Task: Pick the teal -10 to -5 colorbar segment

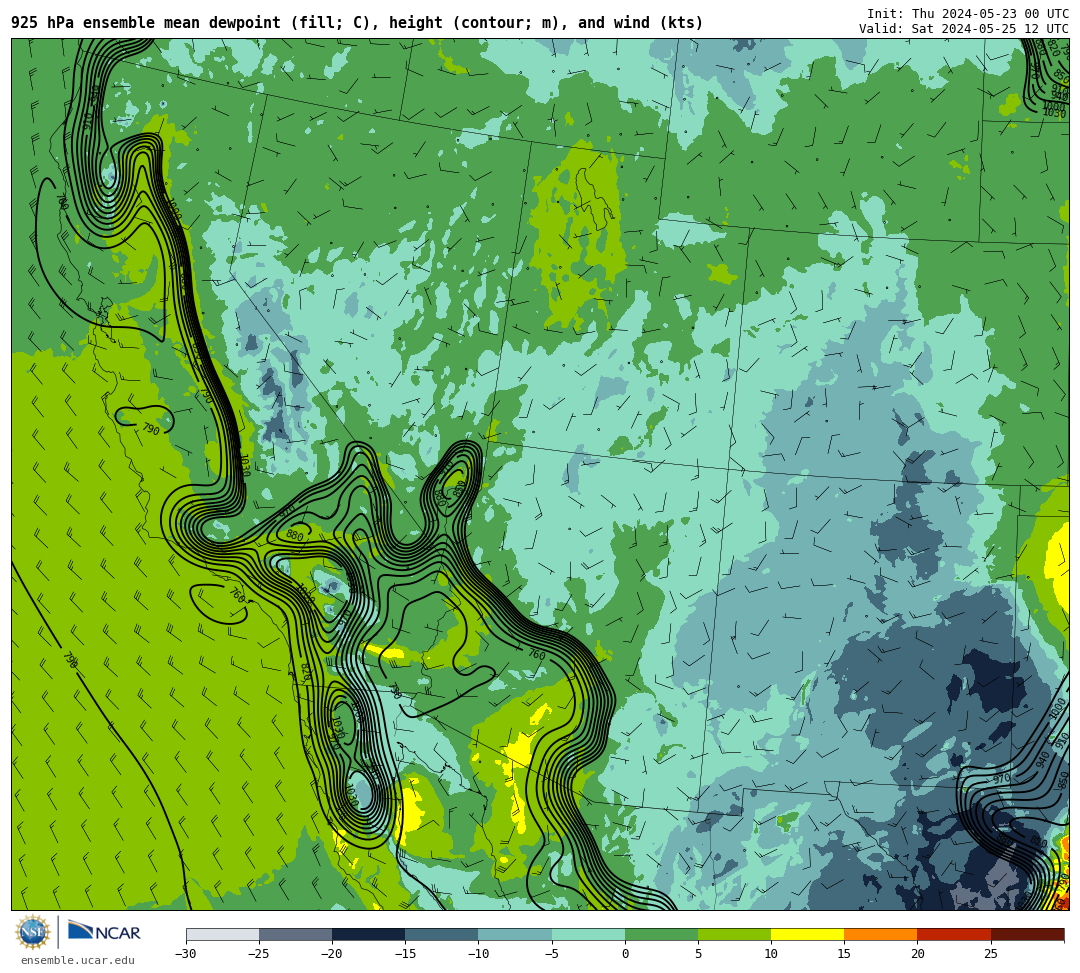Action: (x=515, y=934)
